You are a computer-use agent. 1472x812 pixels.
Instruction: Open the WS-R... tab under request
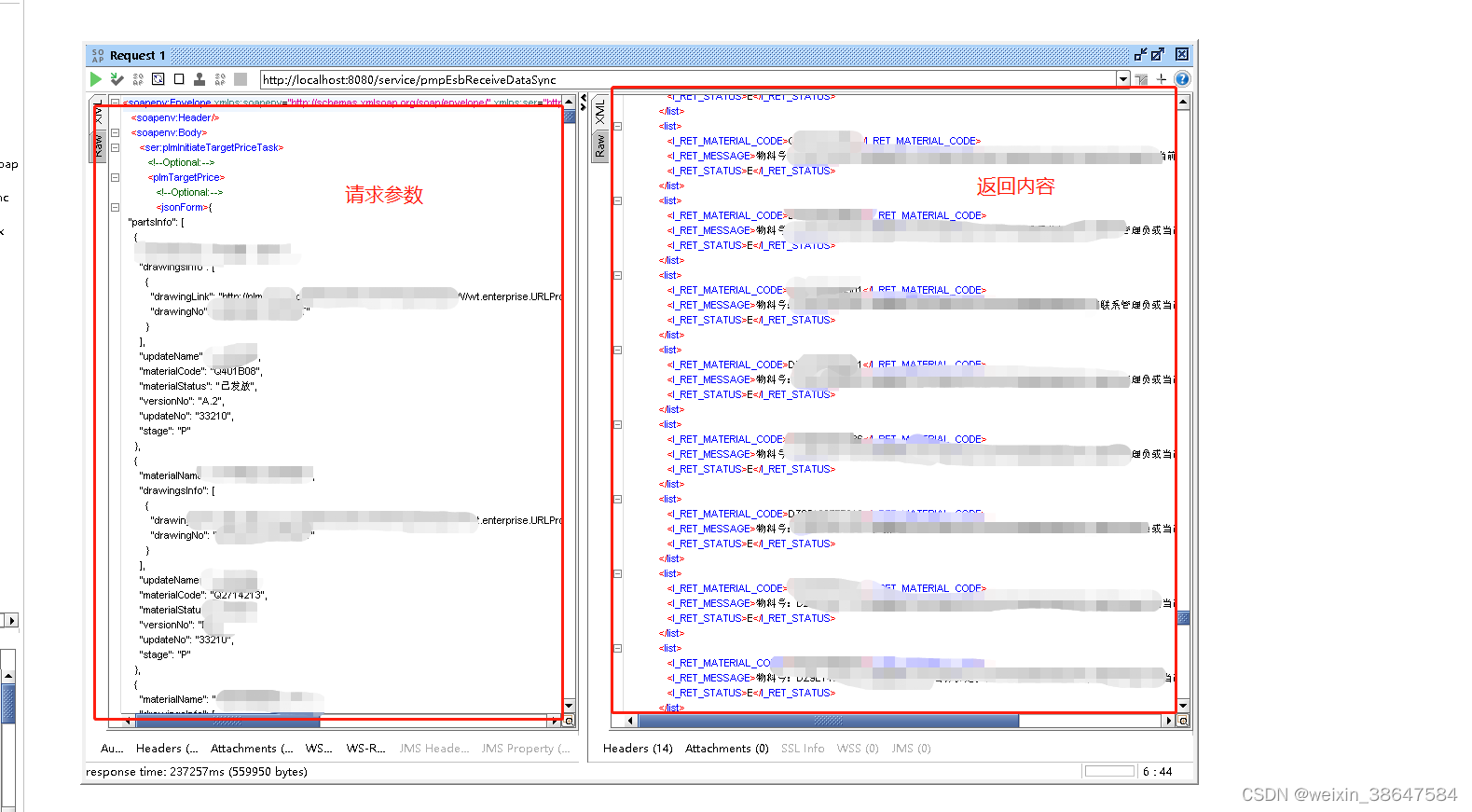(x=365, y=748)
